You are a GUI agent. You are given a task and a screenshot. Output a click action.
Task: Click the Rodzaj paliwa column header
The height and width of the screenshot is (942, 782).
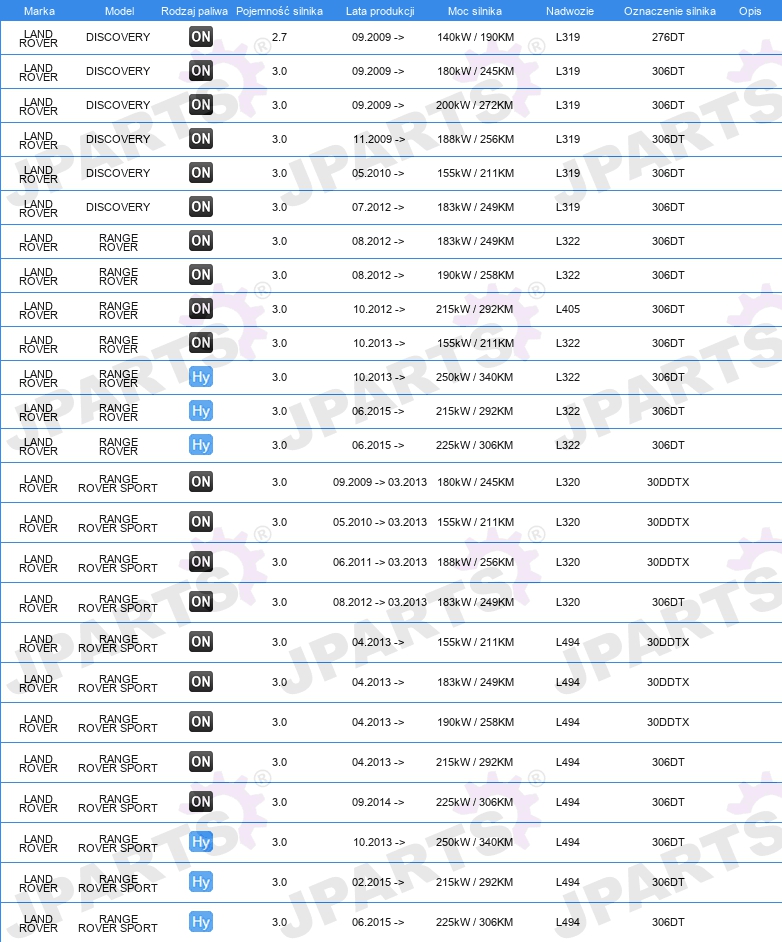(x=194, y=11)
